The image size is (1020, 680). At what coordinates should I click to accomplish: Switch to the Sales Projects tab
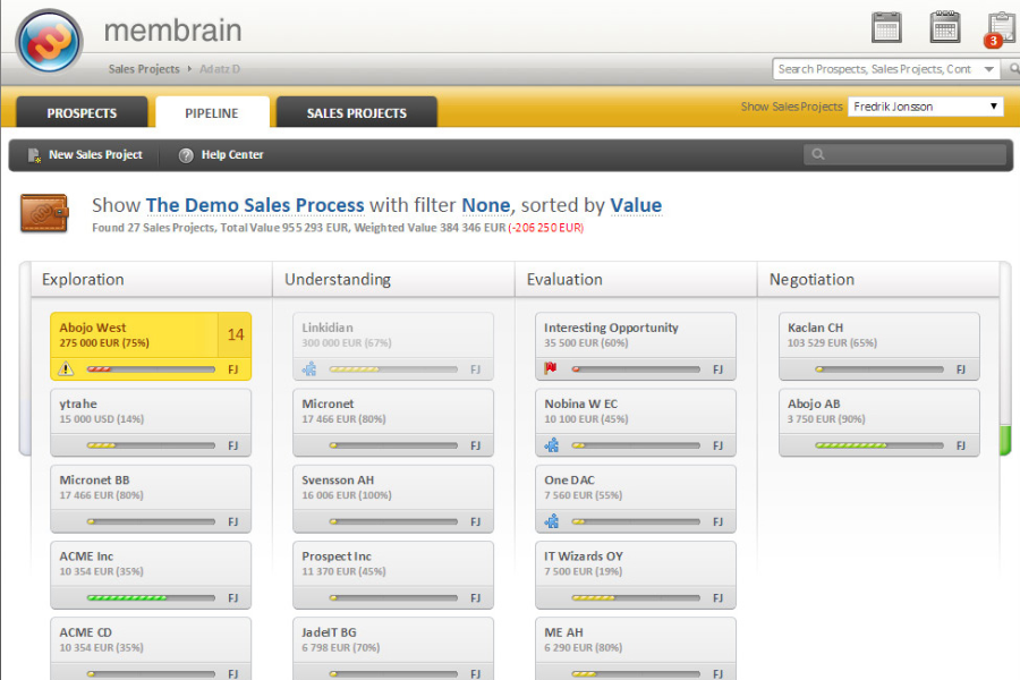(356, 113)
